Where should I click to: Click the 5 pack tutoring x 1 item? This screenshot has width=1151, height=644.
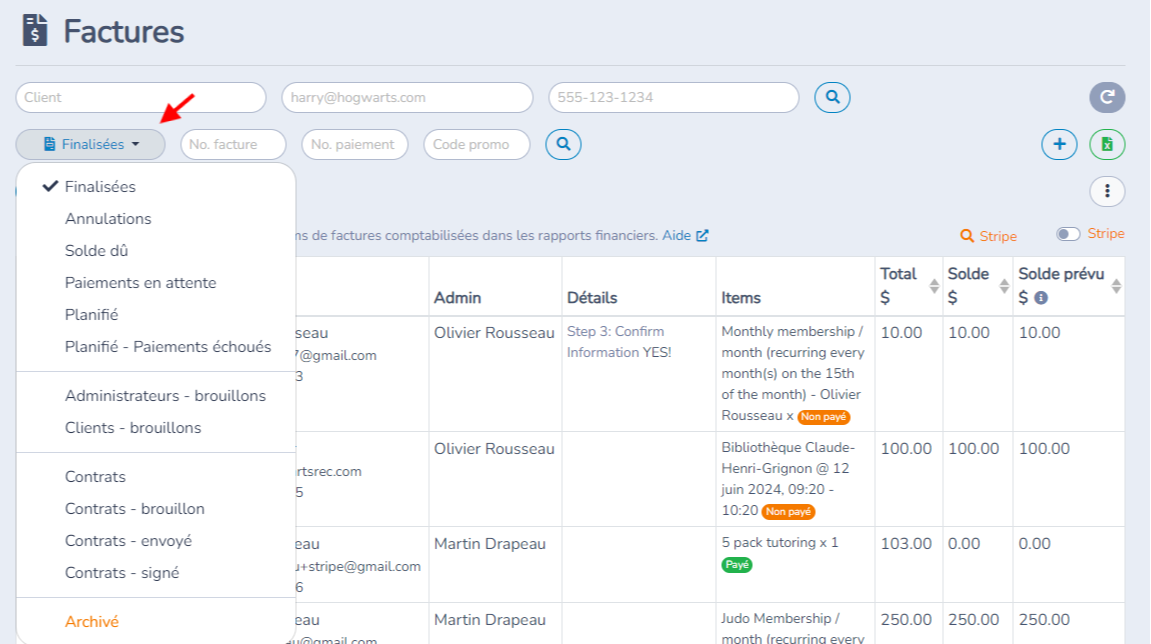(x=780, y=543)
